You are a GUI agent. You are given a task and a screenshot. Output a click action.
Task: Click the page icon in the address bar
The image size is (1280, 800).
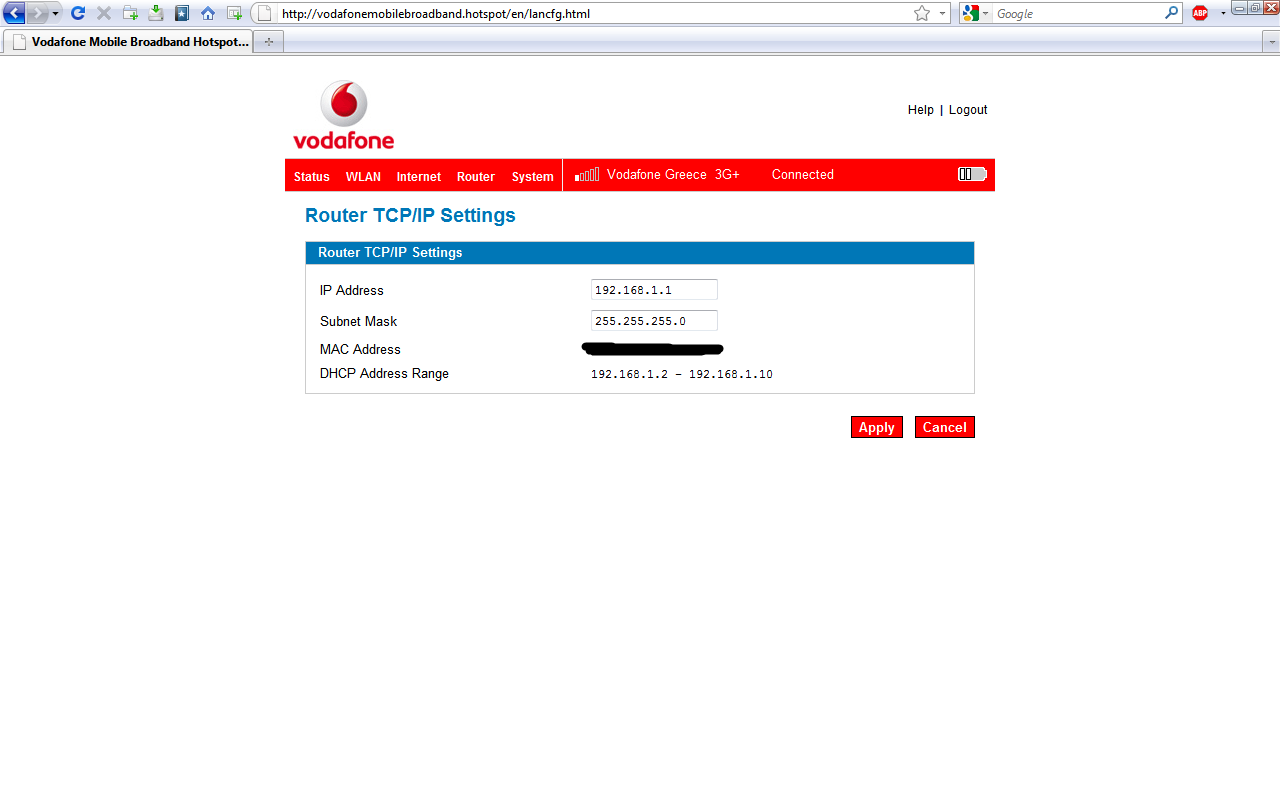pyautogui.click(x=265, y=14)
